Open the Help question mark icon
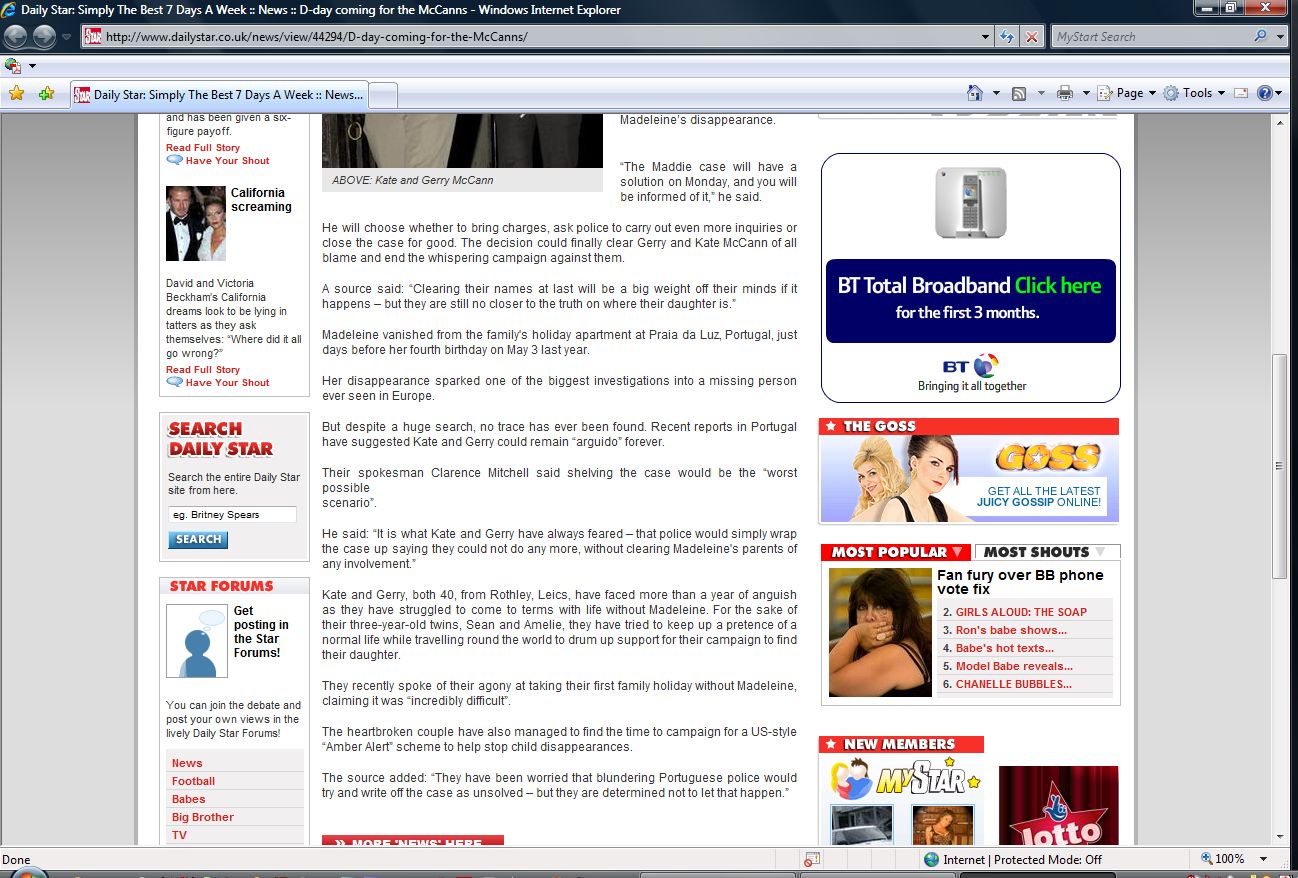The width and height of the screenshot is (1298, 878). click(x=1264, y=93)
